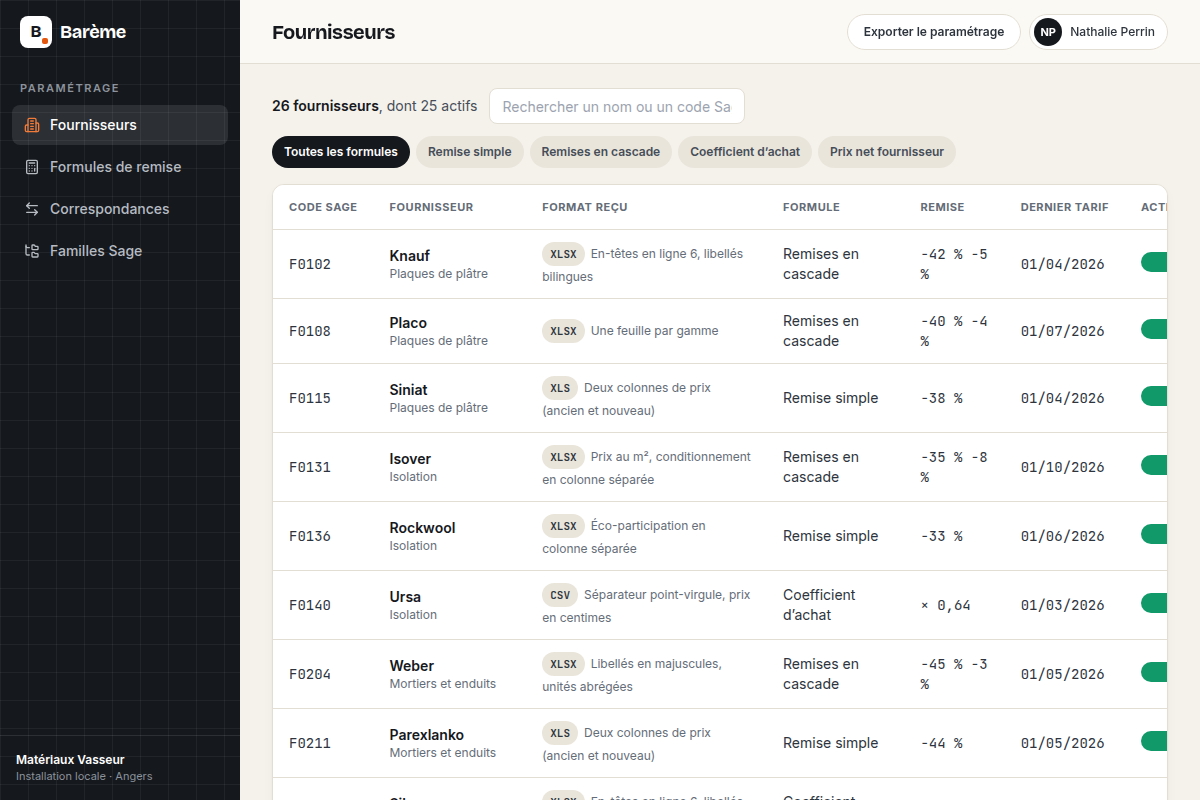The image size is (1200, 800).
Task: Toggle active switch for Weber
Action: pyautogui.click(x=1154, y=673)
